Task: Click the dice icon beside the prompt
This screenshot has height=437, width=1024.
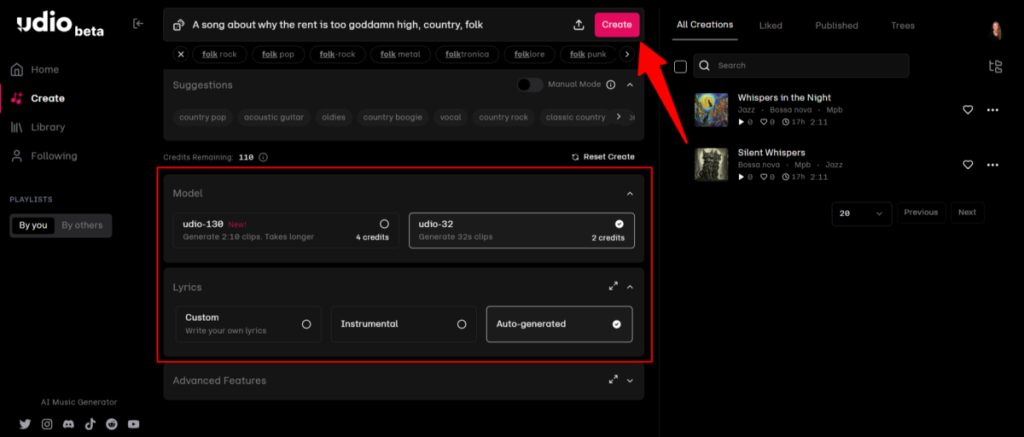Action: coord(178,25)
